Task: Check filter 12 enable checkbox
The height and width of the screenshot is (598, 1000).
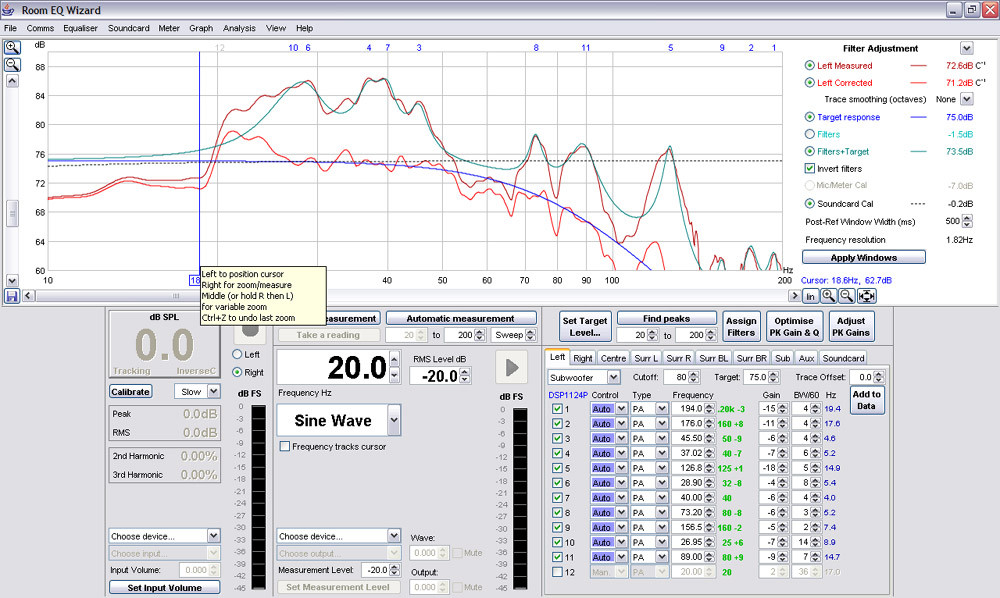Action: (557, 572)
